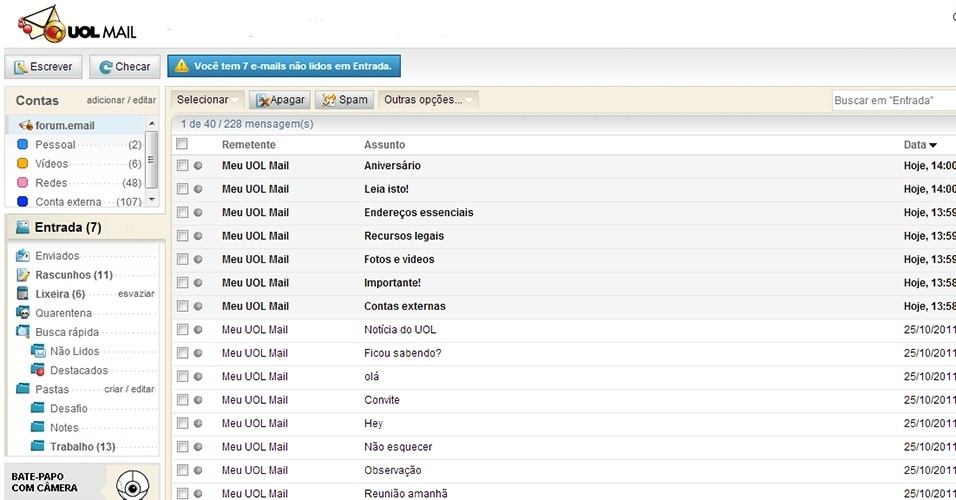Expand the Outras opções dropdown
956x500 pixels.
point(428,100)
